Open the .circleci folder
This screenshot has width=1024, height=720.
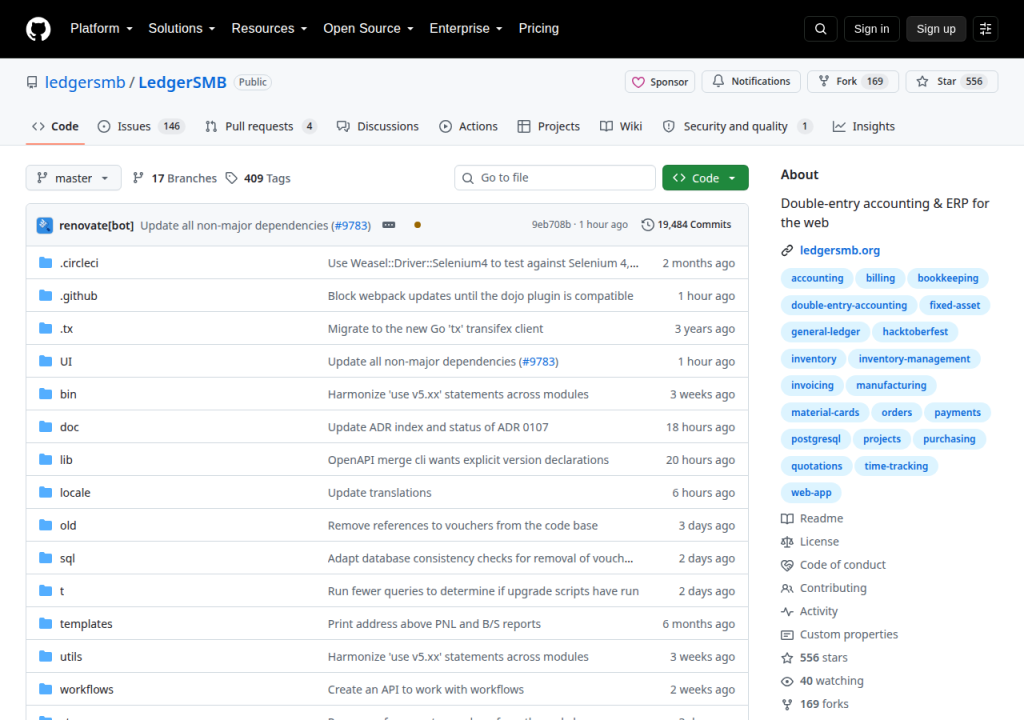(x=79, y=263)
